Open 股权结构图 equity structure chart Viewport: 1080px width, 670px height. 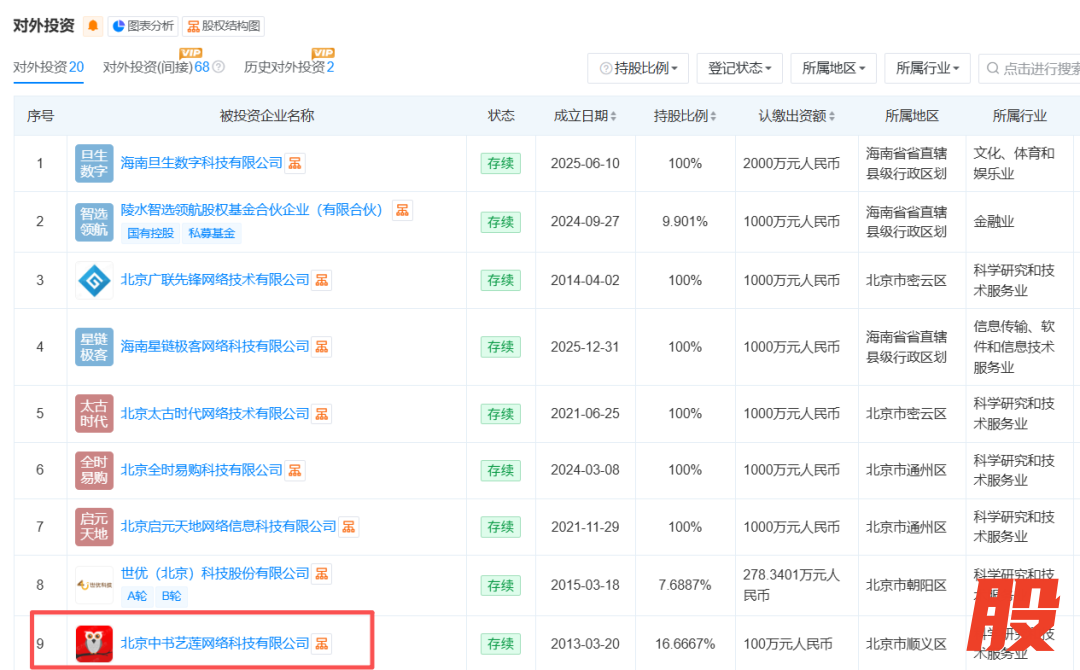point(225,26)
